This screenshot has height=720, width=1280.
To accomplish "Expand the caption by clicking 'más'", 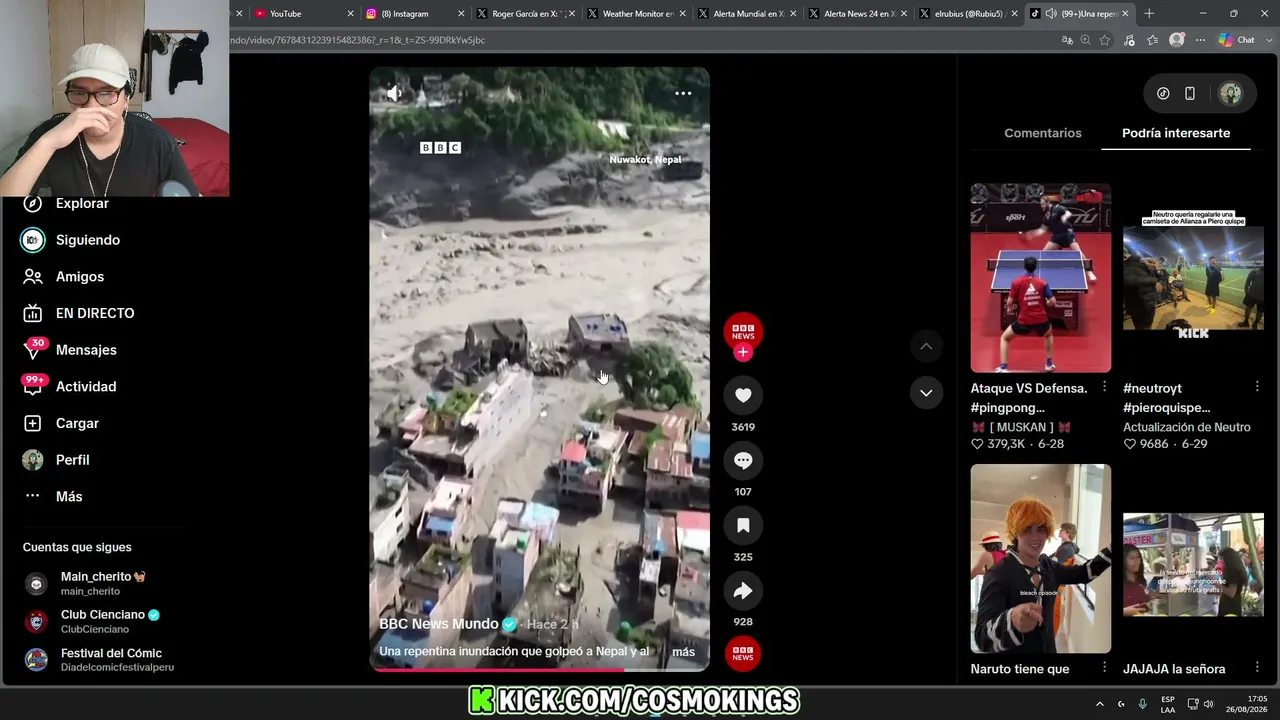I will coord(683,652).
